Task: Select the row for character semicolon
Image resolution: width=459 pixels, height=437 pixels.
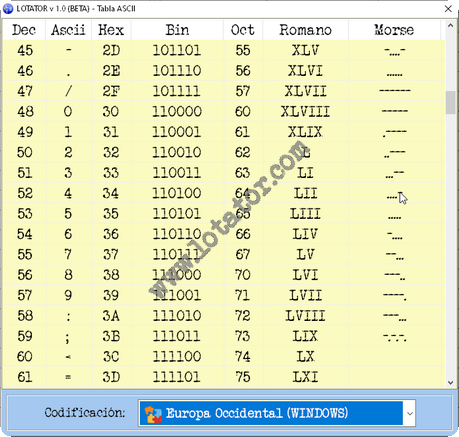Action: click(224, 336)
